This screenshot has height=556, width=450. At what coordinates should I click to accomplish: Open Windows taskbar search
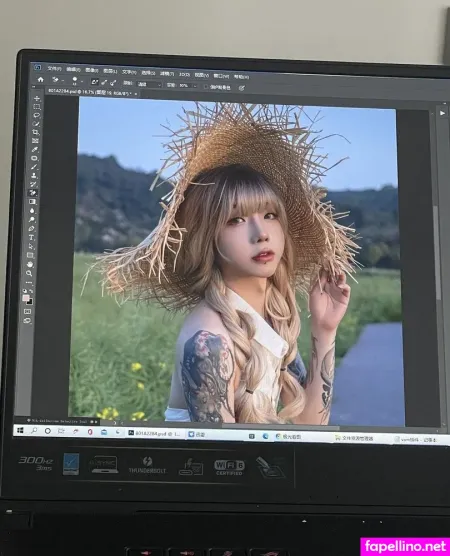point(34,430)
